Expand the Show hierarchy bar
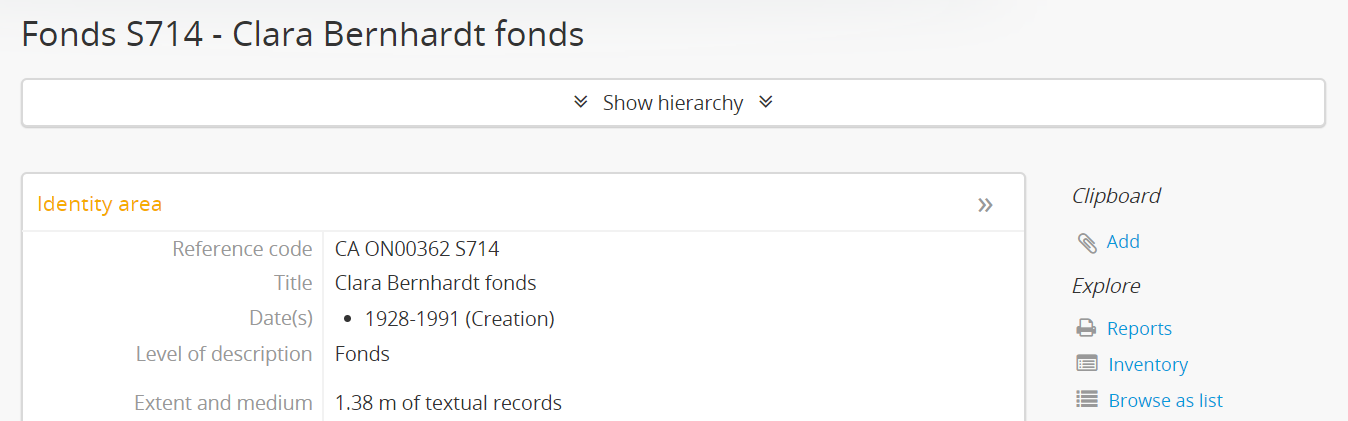 673,103
